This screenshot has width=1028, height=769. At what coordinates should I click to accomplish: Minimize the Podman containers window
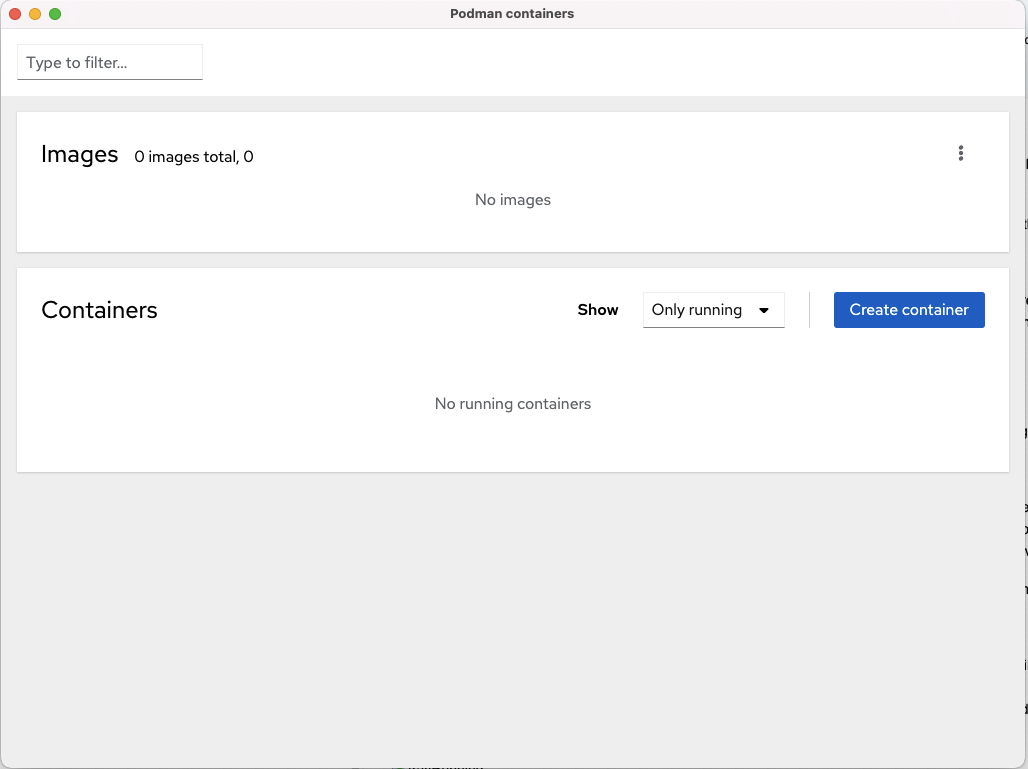point(35,14)
